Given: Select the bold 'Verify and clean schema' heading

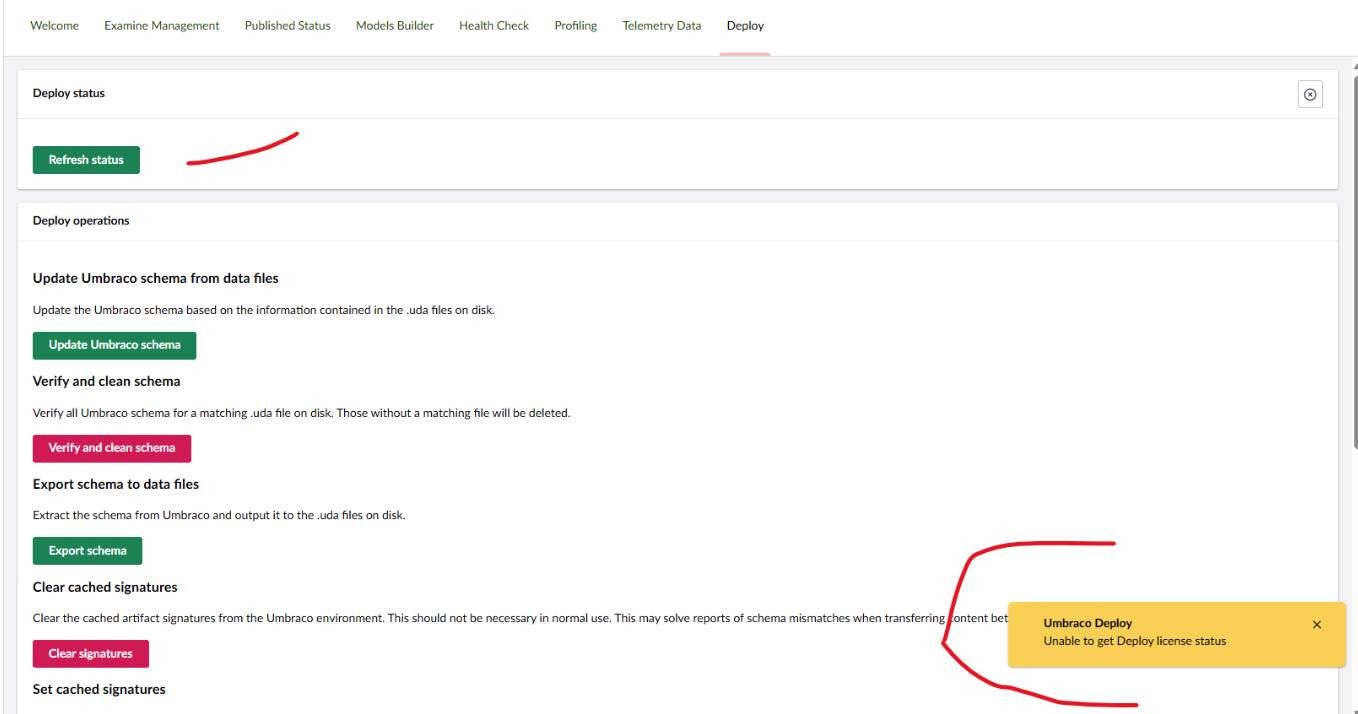Looking at the screenshot, I should (107, 381).
